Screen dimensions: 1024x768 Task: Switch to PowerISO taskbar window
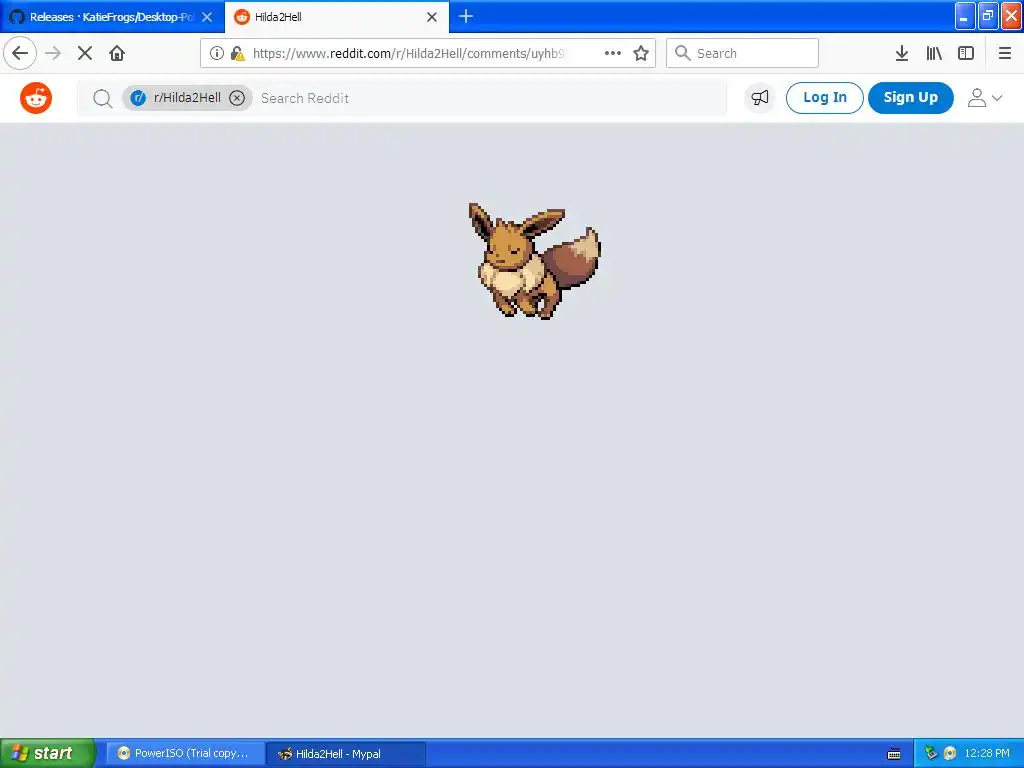tap(184, 753)
